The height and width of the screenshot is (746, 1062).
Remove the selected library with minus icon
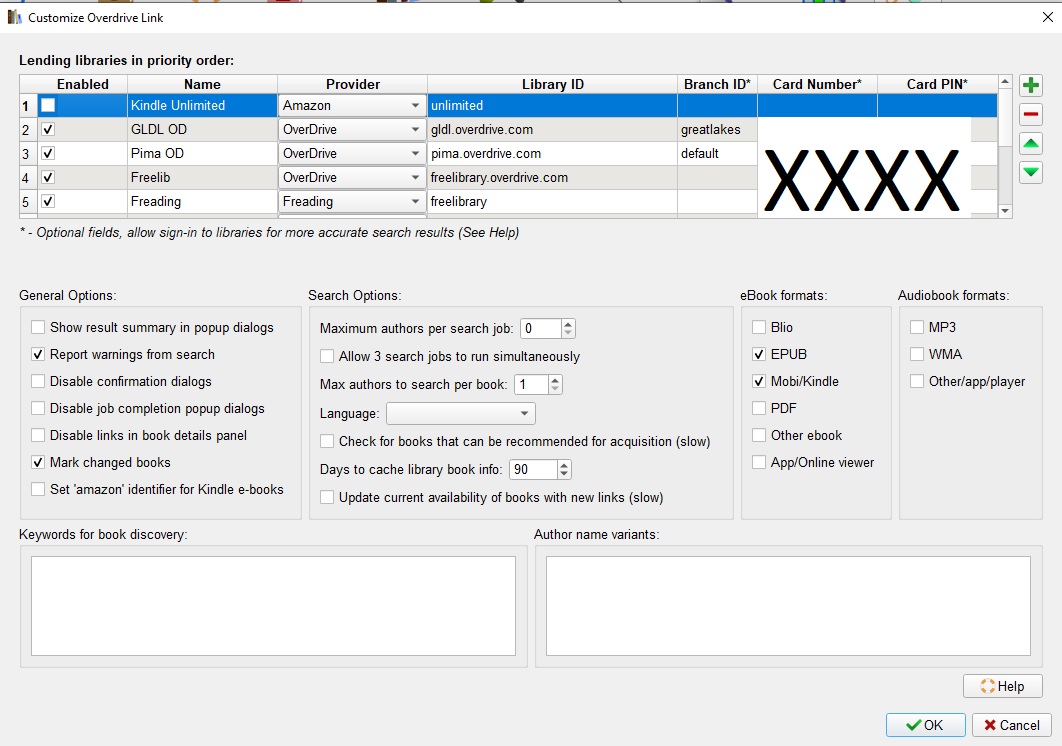coord(1030,115)
